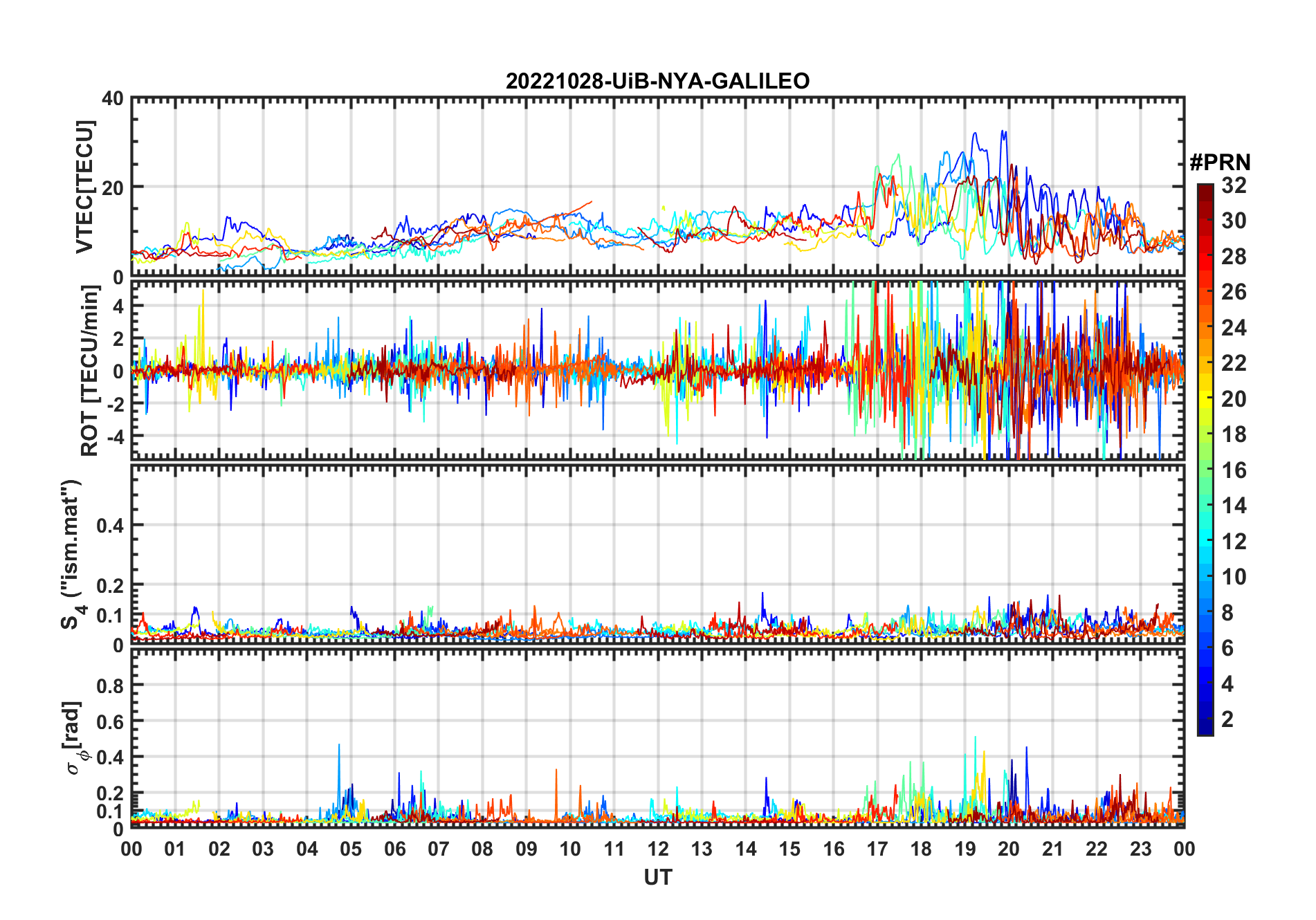The width and height of the screenshot is (1316, 920).
Task: Select the 23 hour tick on UT axis
Action: coord(1140,849)
